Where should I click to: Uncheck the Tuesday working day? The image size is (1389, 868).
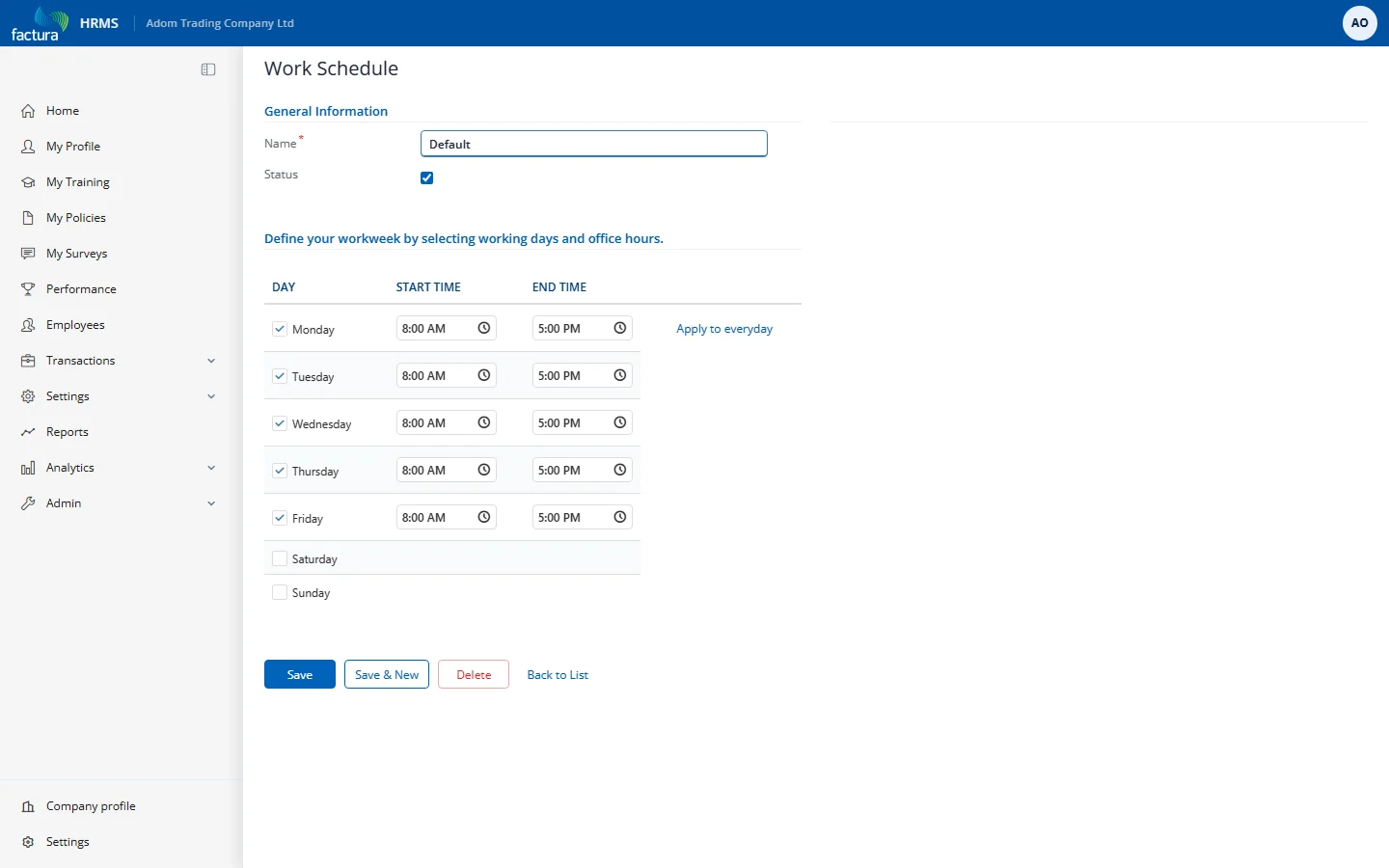coord(280,376)
